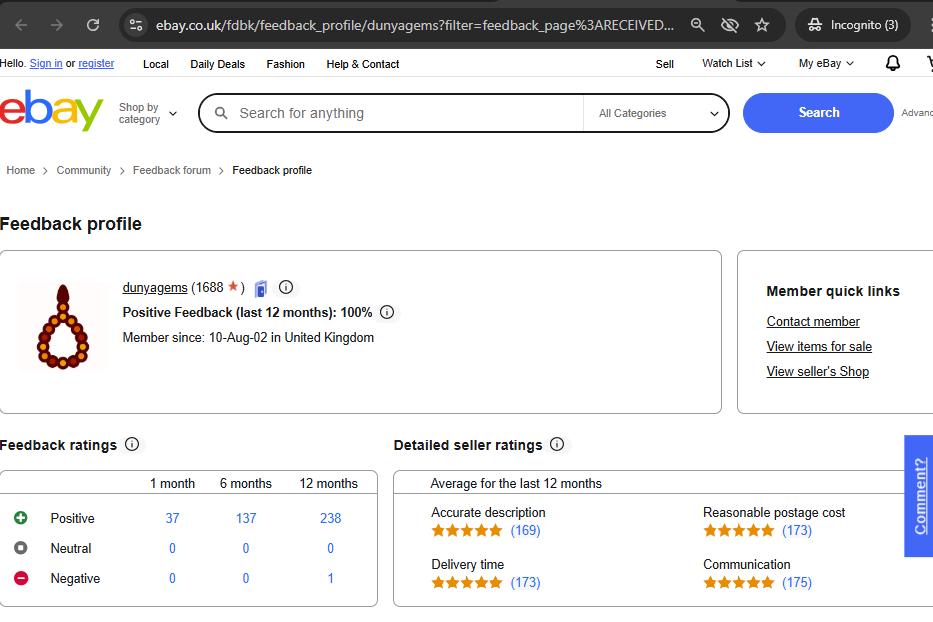The height and width of the screenshot is (622, 933).
Task: Open the blue Comment? side tab
Action: click(x=919, y=496)
